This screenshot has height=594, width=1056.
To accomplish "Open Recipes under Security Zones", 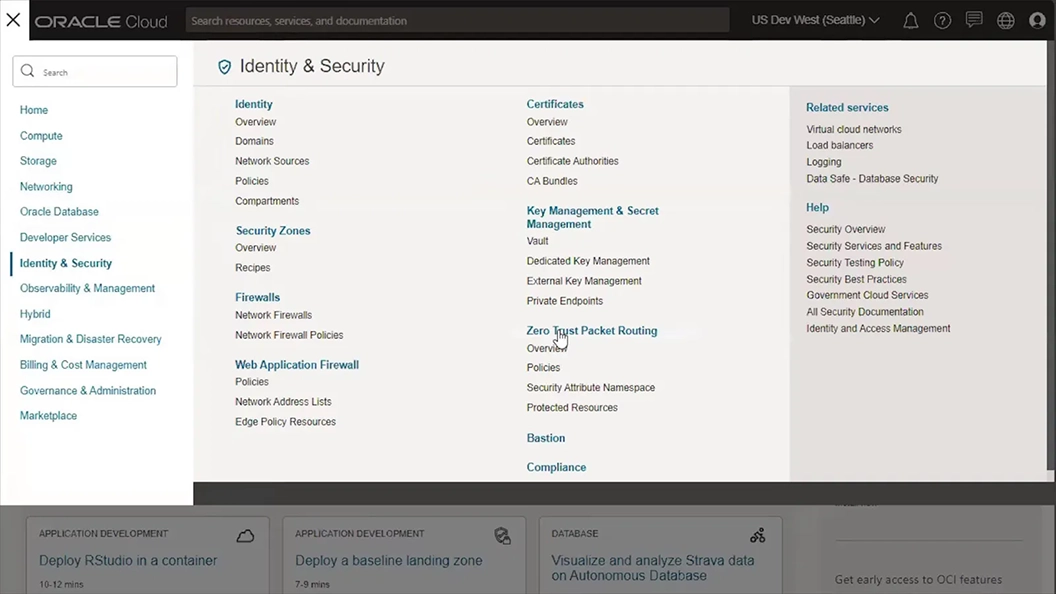I will [x=253, y=267].
